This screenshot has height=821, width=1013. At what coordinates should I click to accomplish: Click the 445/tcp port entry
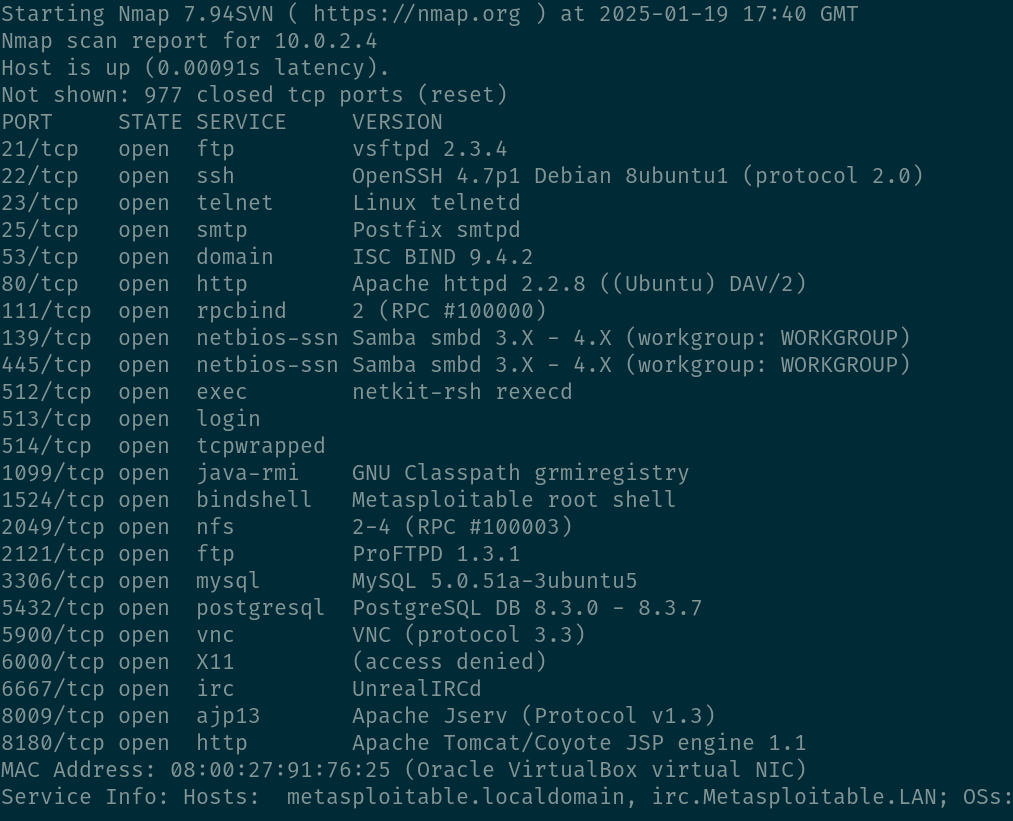(x=46, y=365)
